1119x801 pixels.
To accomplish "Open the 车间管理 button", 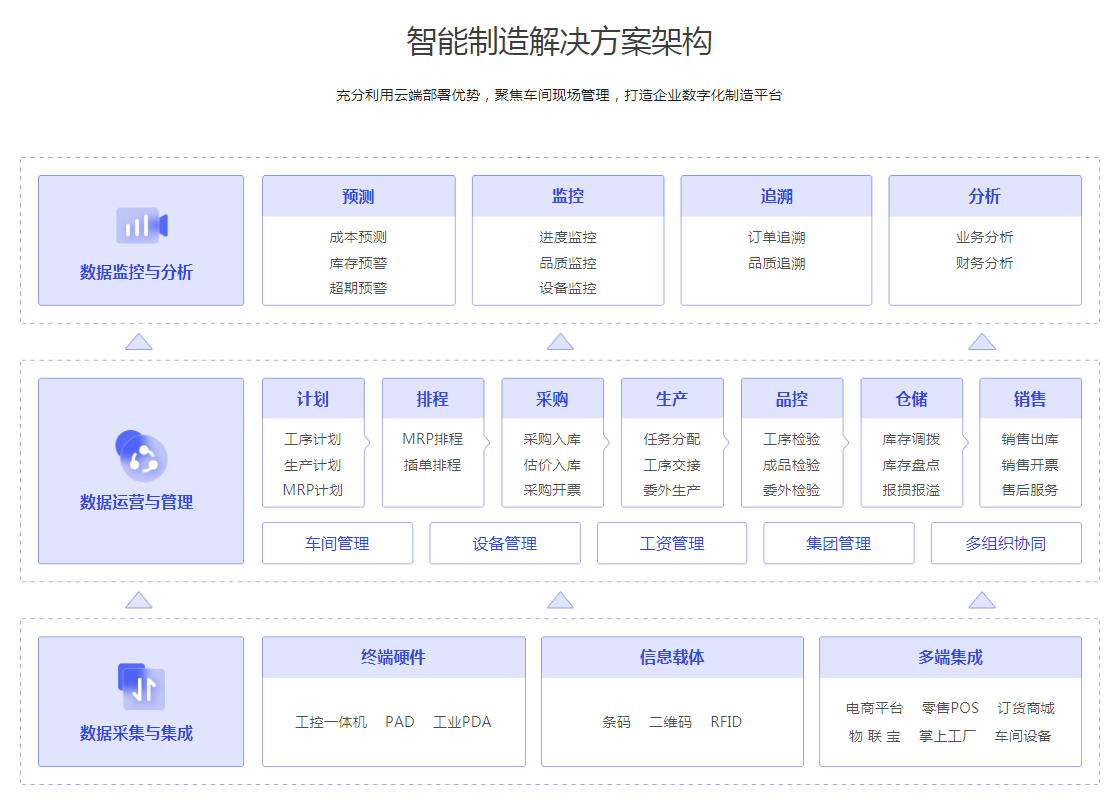I will click(337, 544).
